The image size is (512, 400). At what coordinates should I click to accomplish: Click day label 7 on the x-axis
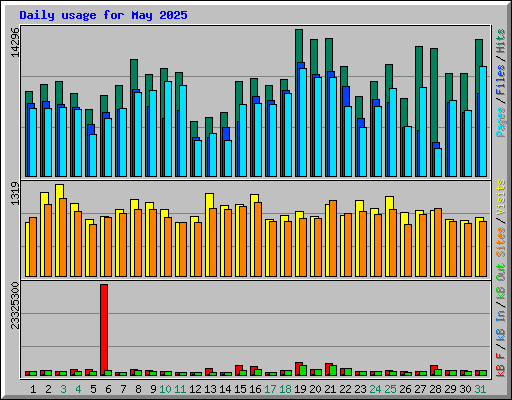(x=123, y=389)
